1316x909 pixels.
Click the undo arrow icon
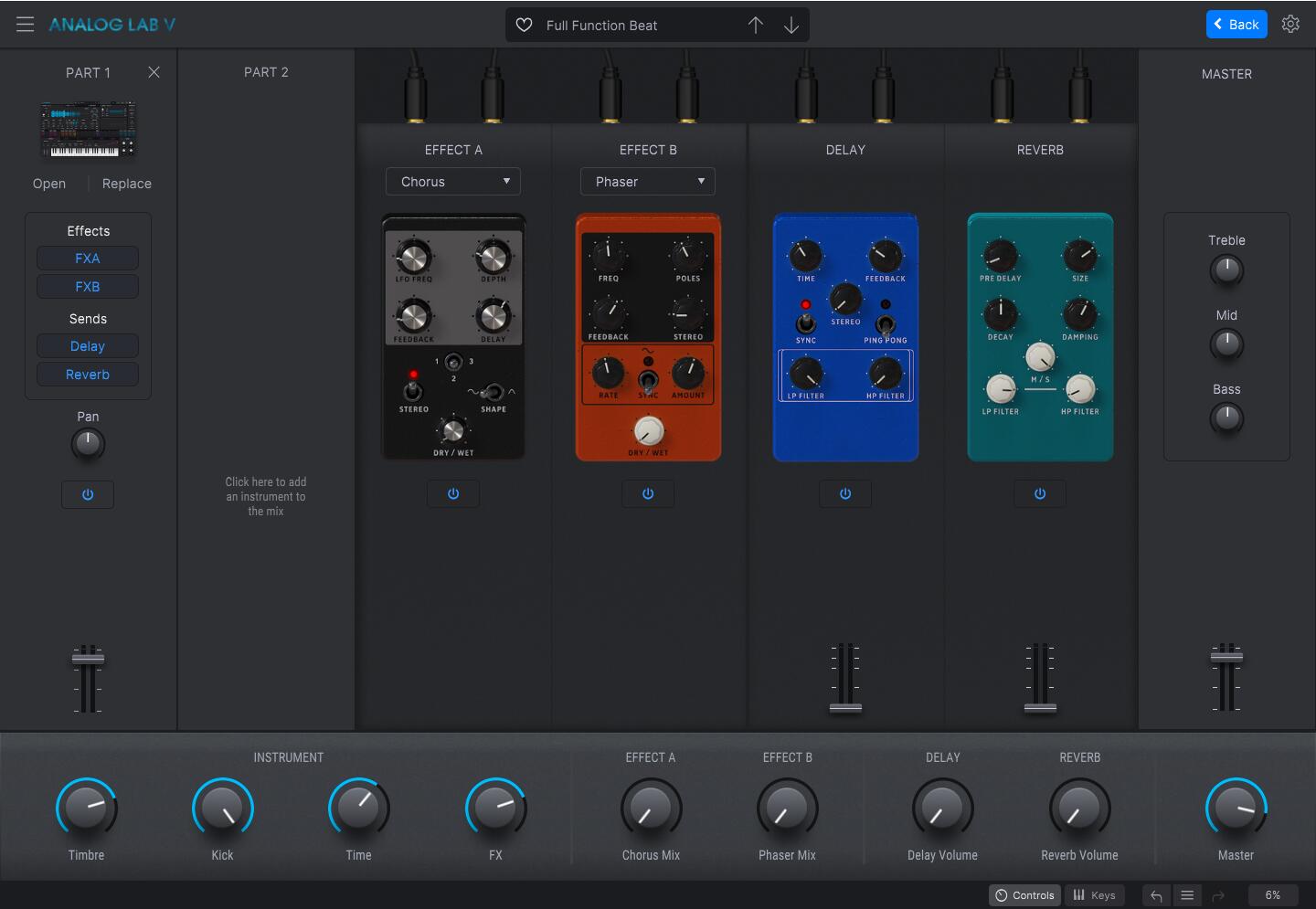click(1156, 895)
